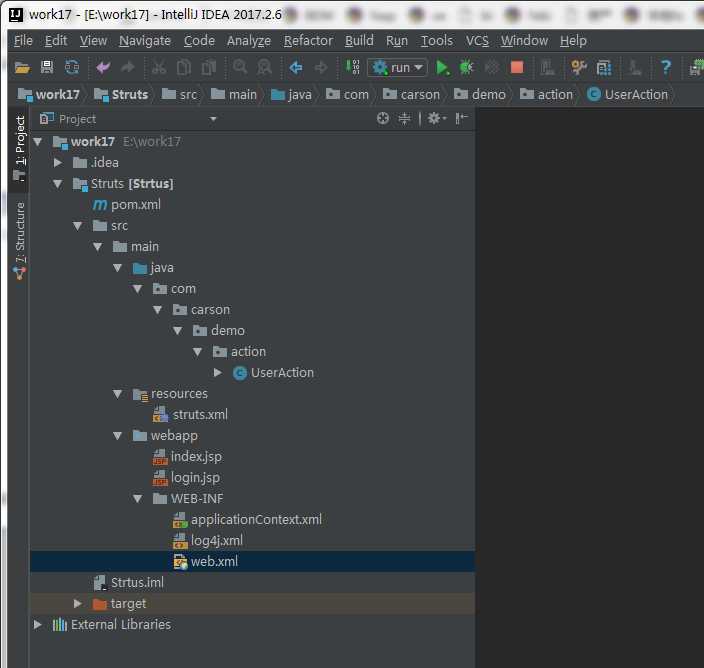
Task: Expand the UserAction class node
Action: pos(218,372)
